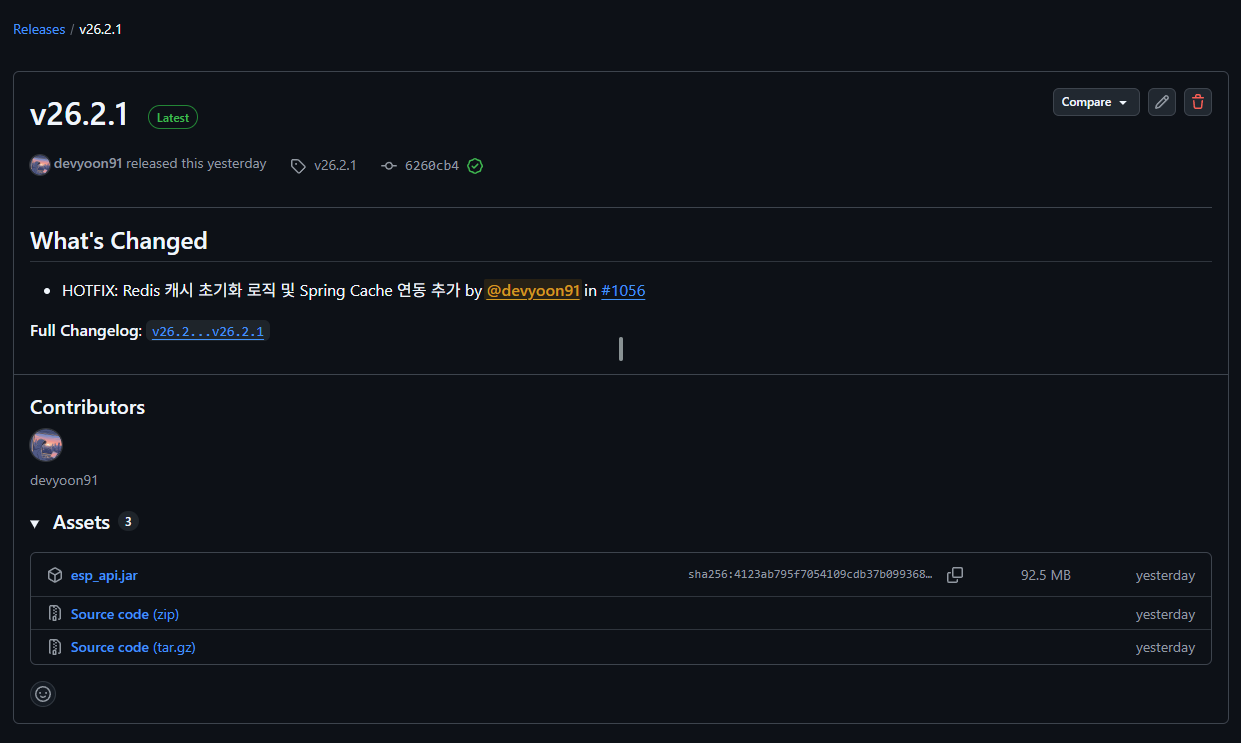Click the sha256:4123ab795f... checksum text
Image resolution: width=1241 pixels, height=743 pixels.
810,575
